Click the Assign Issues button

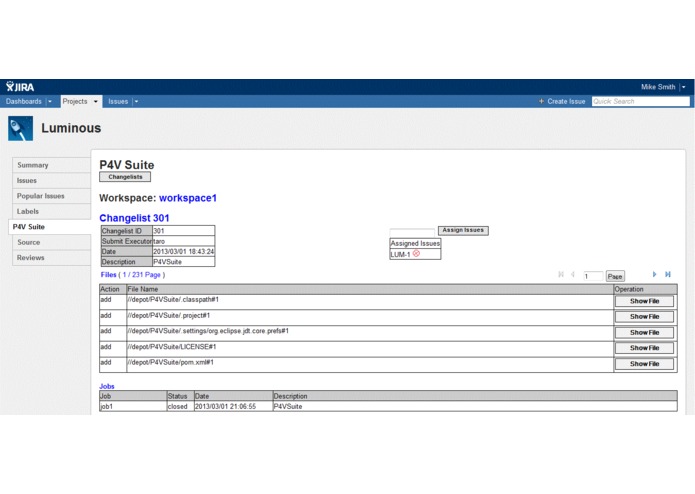pos(463,230)
